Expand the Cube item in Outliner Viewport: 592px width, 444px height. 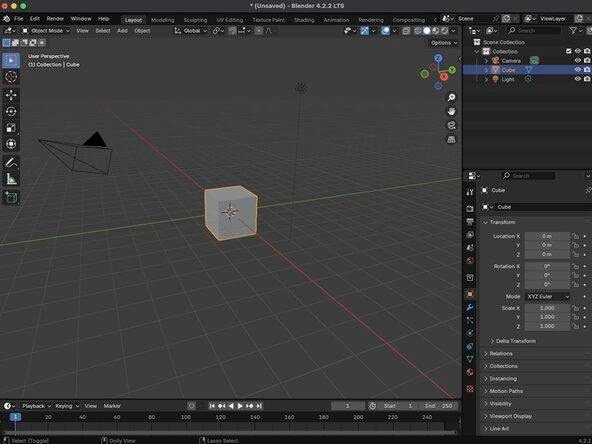coord(486,70)
